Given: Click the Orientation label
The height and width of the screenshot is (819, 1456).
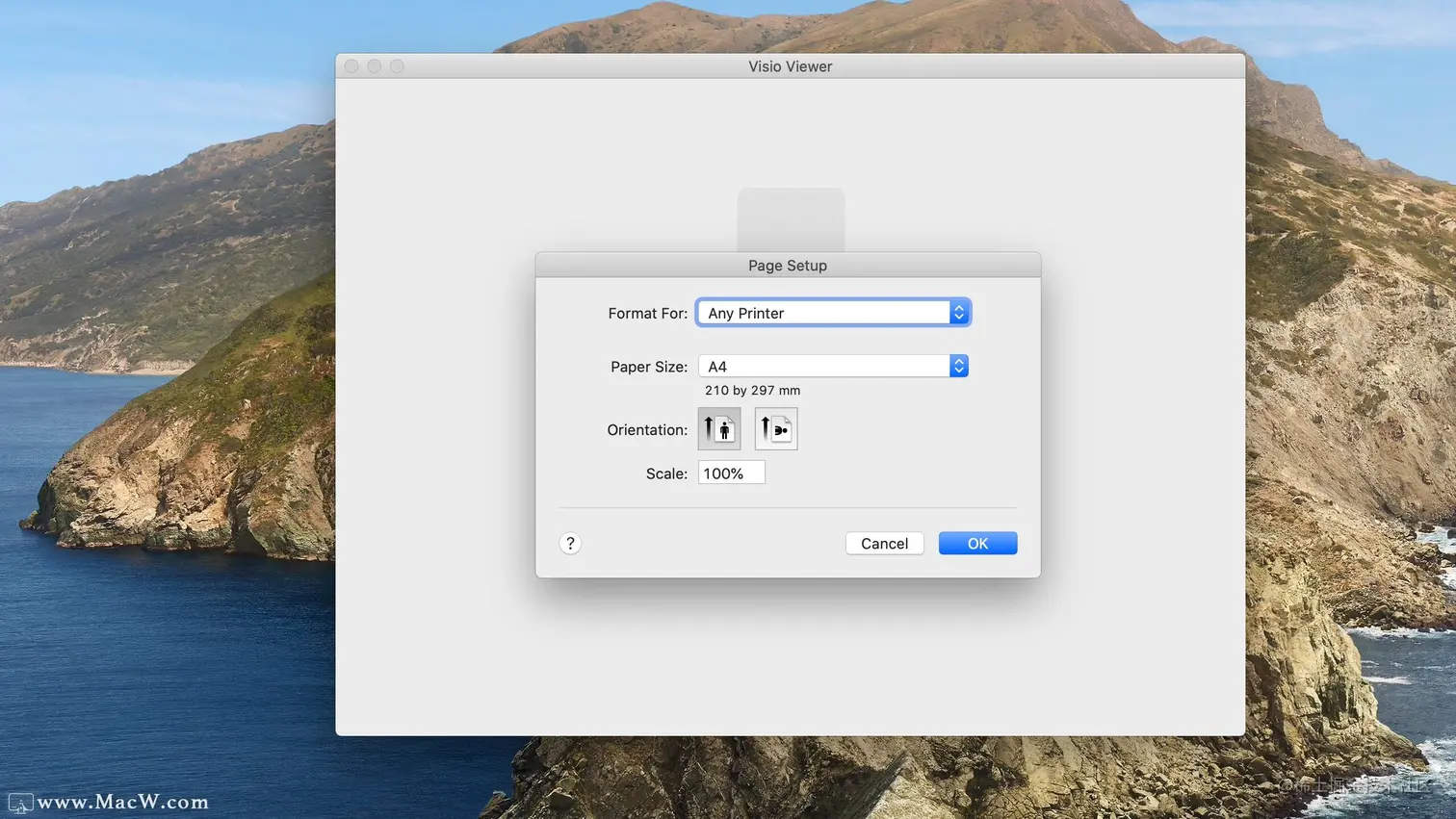Looking at the screenshot, I should [x=647, y=430].
